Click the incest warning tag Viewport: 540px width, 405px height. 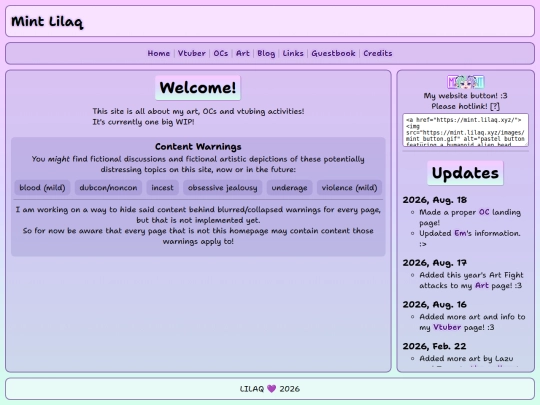click(x=162, y=188)
